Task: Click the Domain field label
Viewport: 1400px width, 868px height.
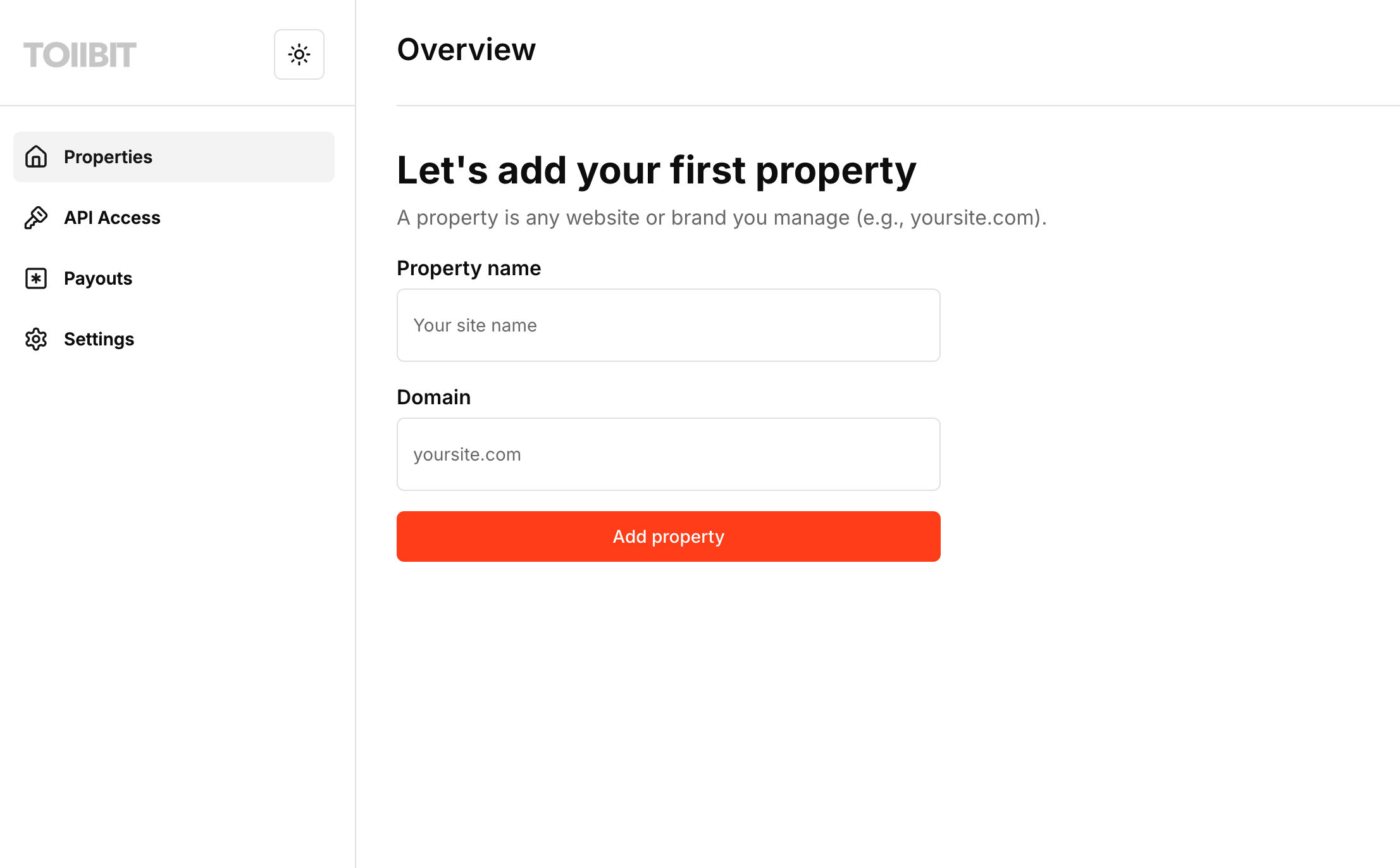Action: (433, 397)
